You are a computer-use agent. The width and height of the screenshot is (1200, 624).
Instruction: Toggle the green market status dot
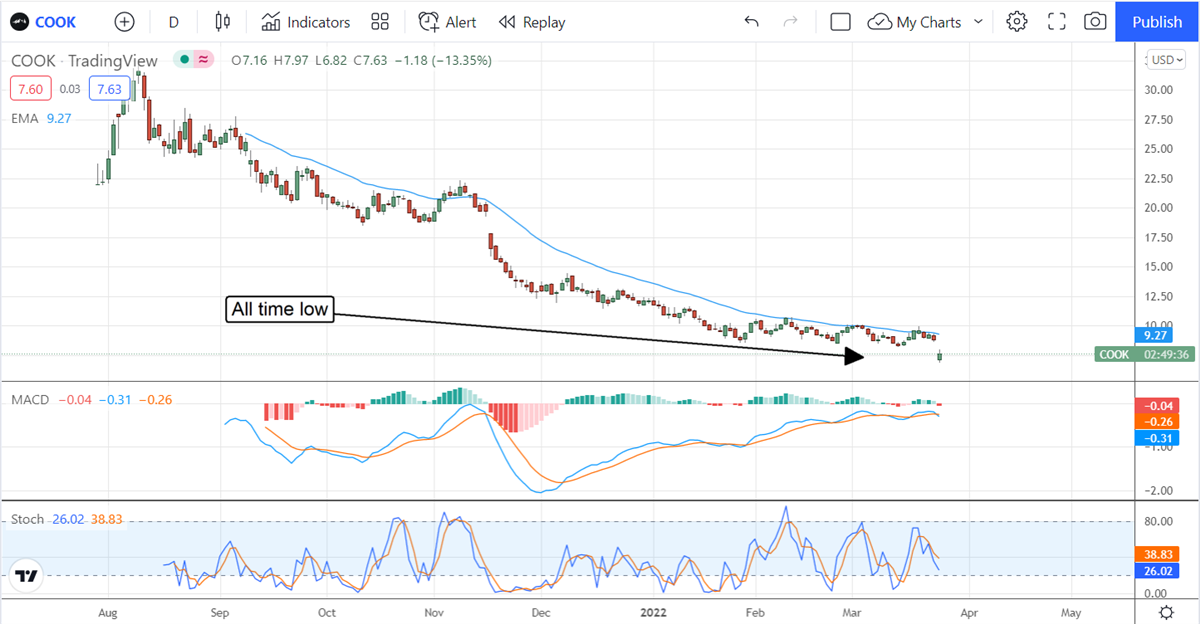pos(185,60)
